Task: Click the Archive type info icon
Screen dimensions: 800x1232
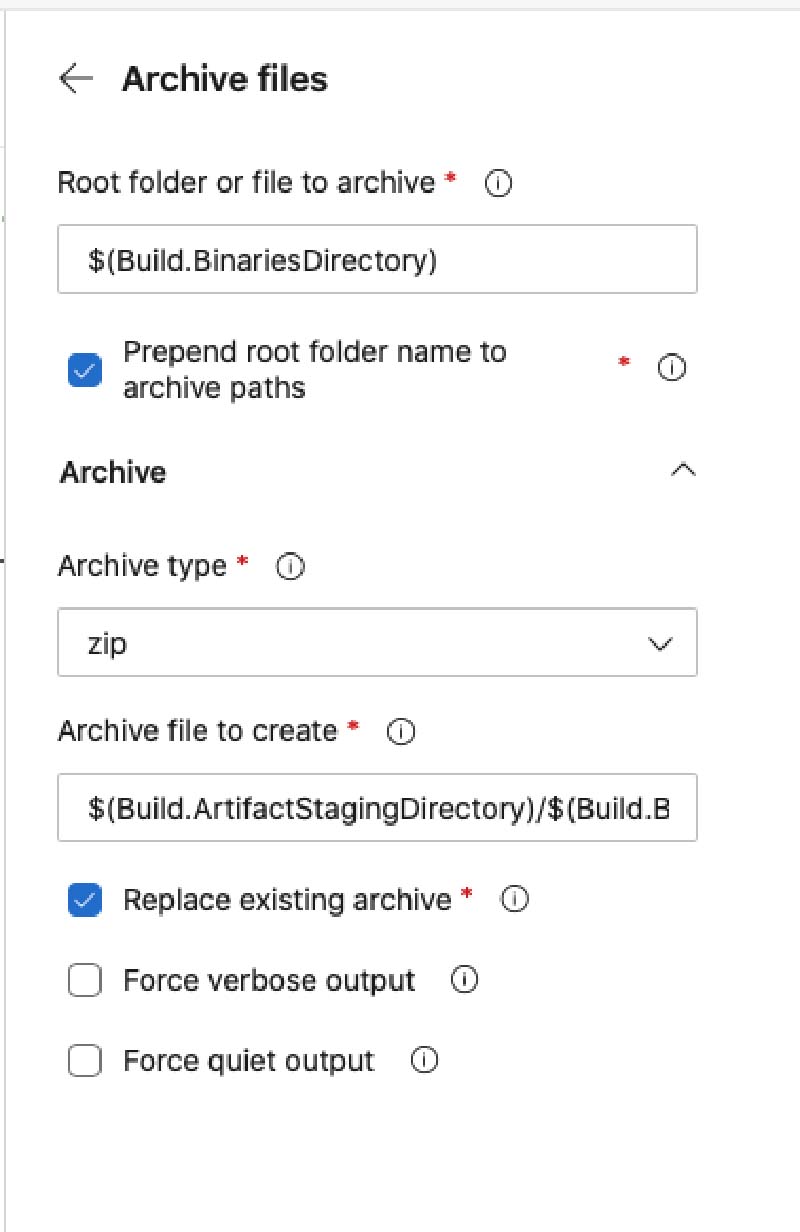Action: pyautogui.click(x=290, y=568)
